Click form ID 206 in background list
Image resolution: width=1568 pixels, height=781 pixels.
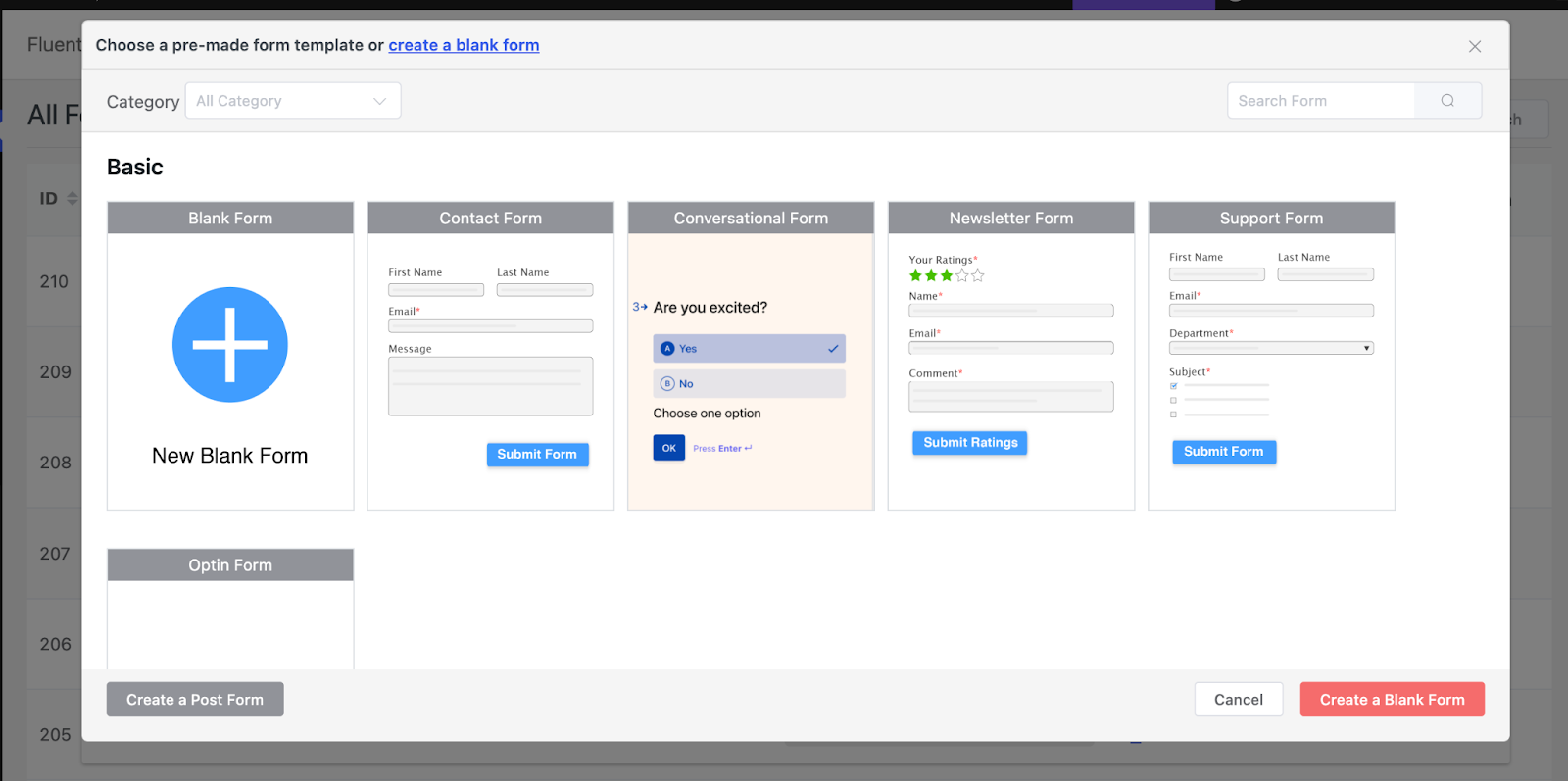(55, 644)
